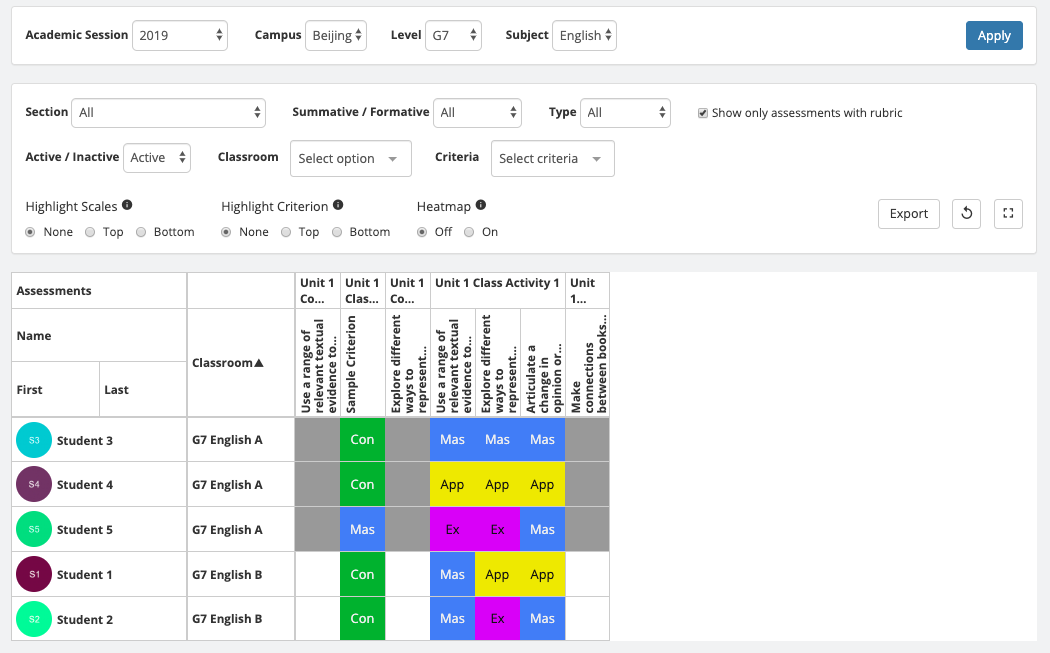Viewport: 1050px width, 653px height.
Task: Open the Academic Session dropdown
Action: pos(180,34)
